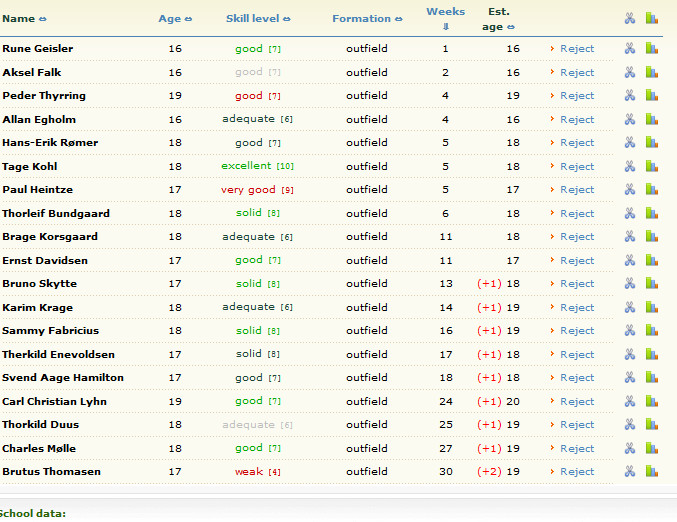The width and height of the screenshot is (677, 522).
Task: Open the chart icon for Brutus Thomasen
Action: [x=652, y=471]
